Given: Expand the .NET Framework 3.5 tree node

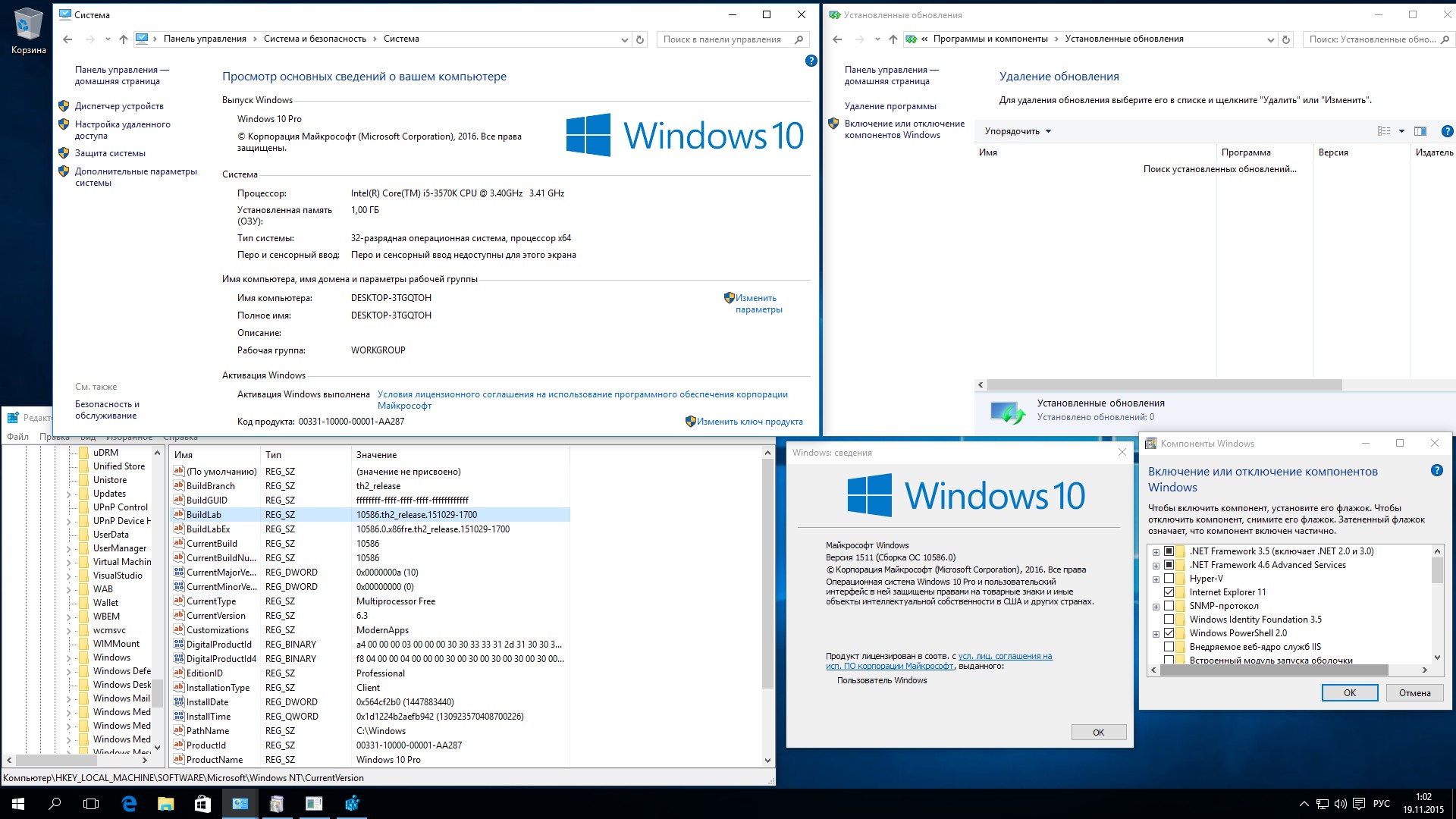Looking at the screenshot, I should pos(1156,550).
